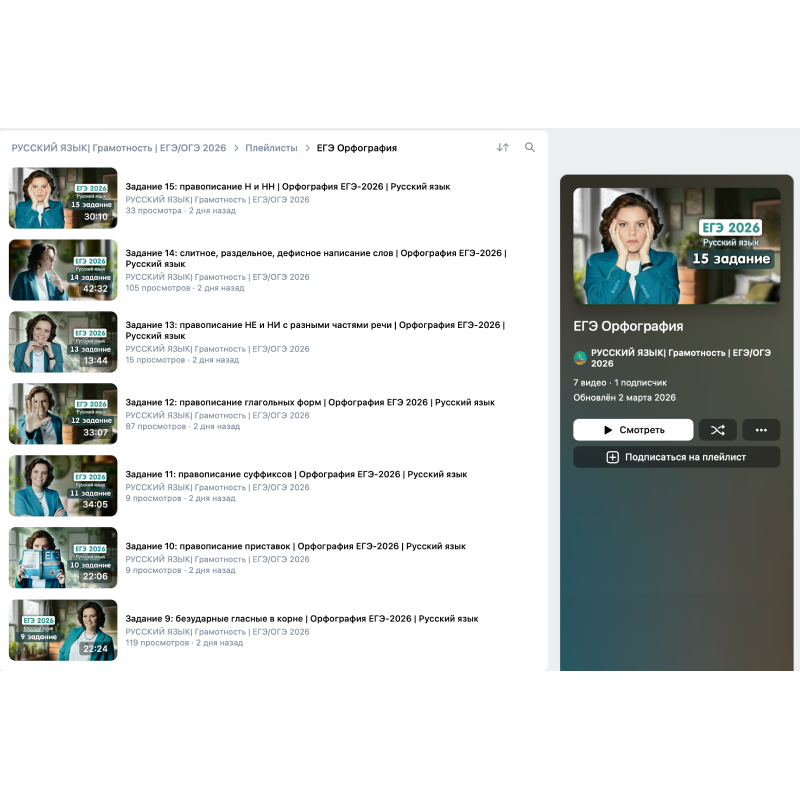Click channel name under Задание 15 video

pyautogui.click(x=217, y=200)
